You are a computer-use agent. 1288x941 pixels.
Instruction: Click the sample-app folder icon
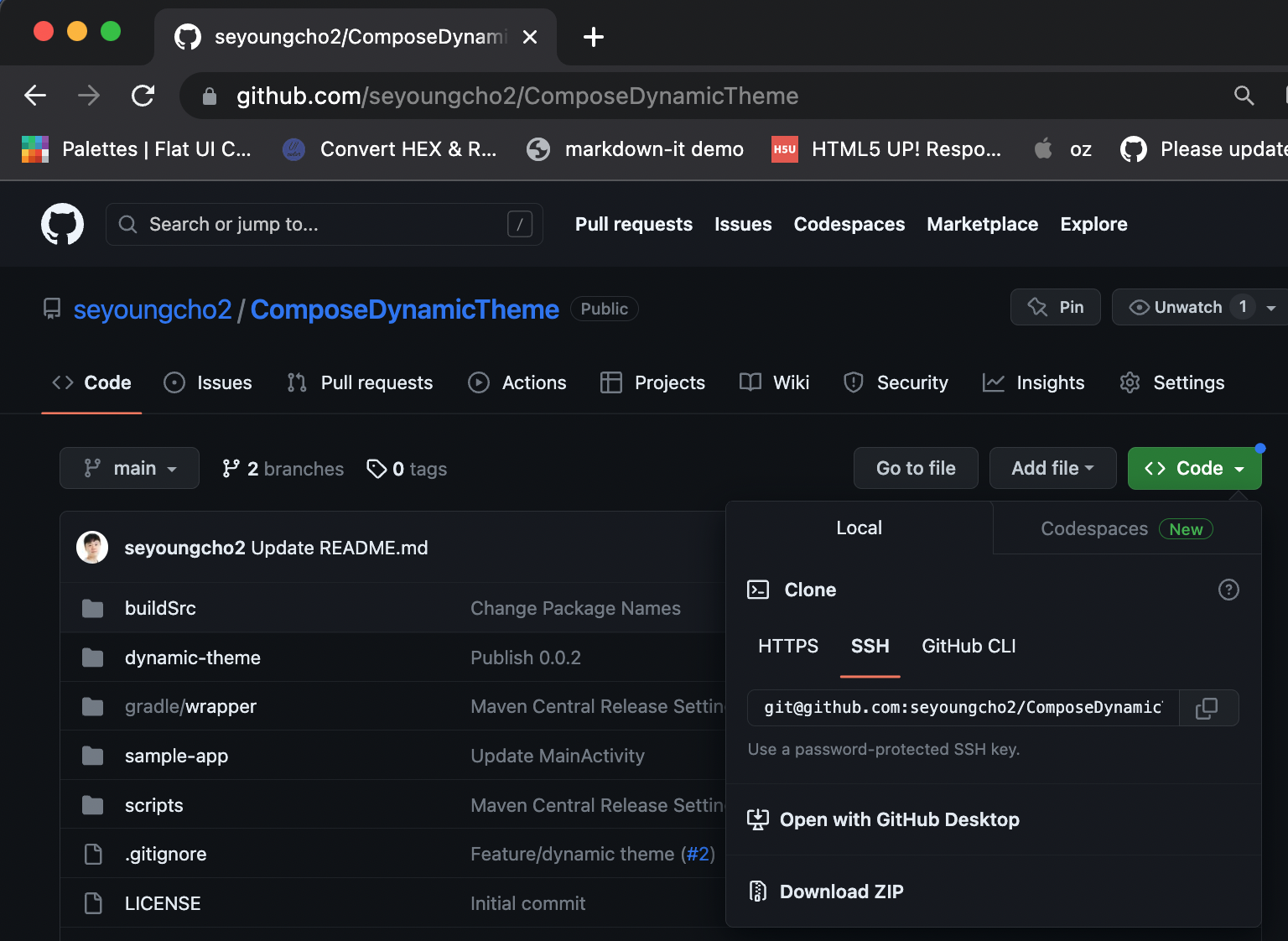pos(93,756)
